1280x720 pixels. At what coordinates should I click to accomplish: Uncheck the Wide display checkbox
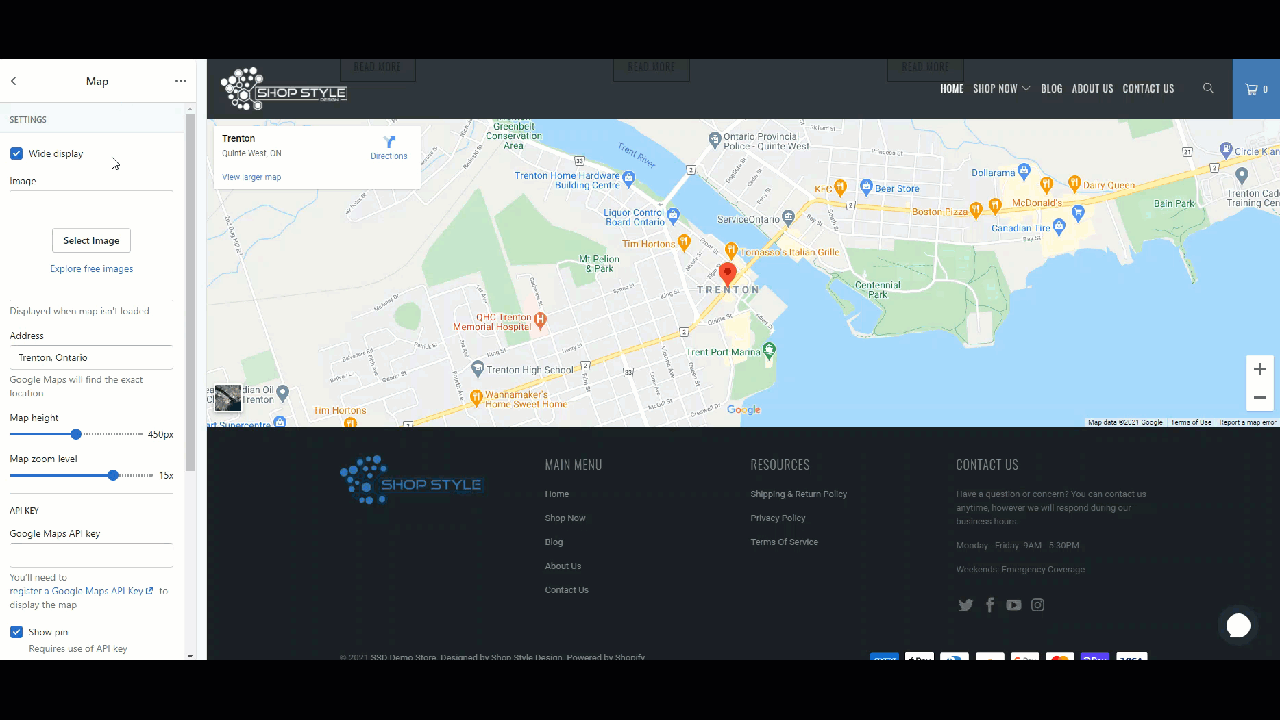tap(16, 154)
